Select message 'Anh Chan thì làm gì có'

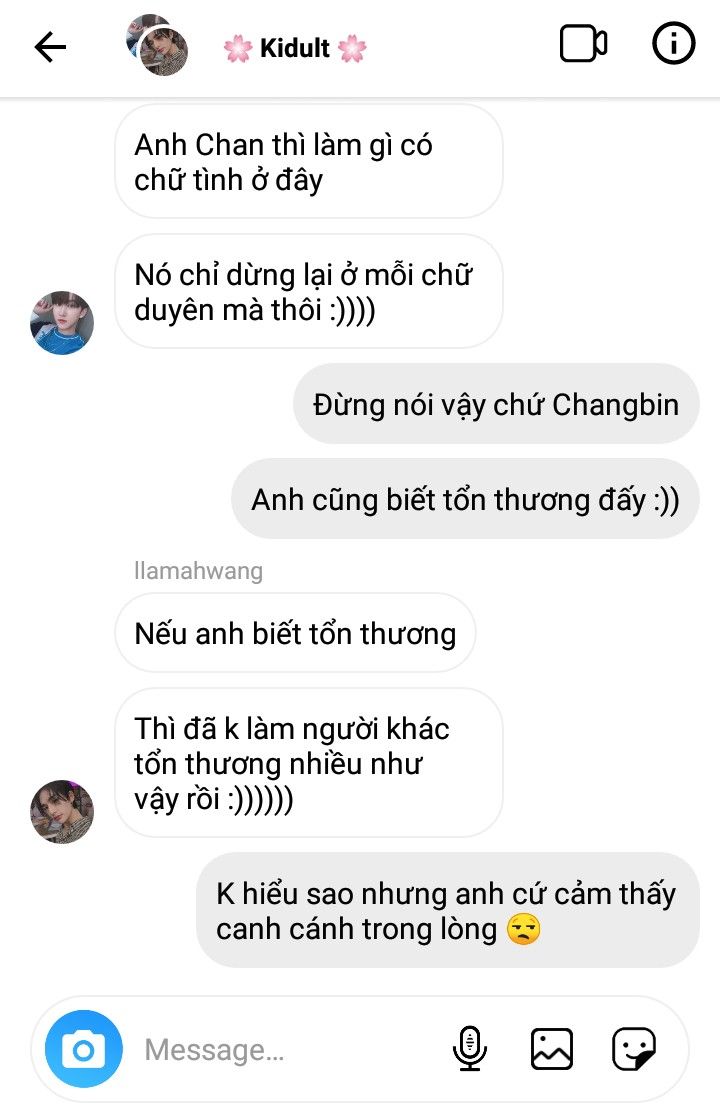pos(309,162)
